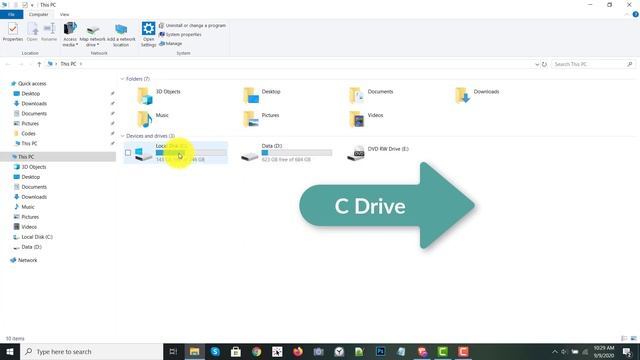Click the Up one level arrow
This screenshot has height=360, width=640.
(x=39, y=64)
